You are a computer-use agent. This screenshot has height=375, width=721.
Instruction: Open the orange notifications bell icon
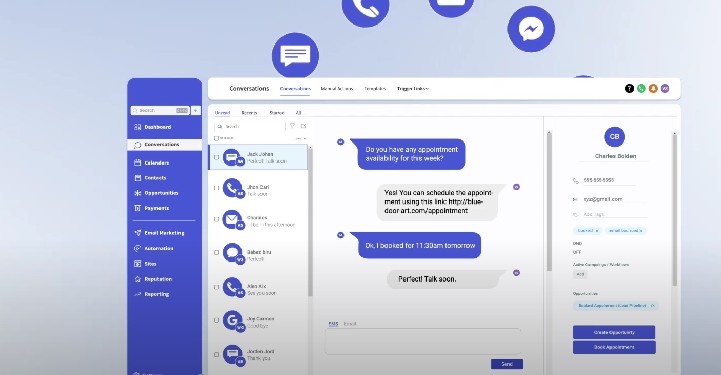[653, 89]
